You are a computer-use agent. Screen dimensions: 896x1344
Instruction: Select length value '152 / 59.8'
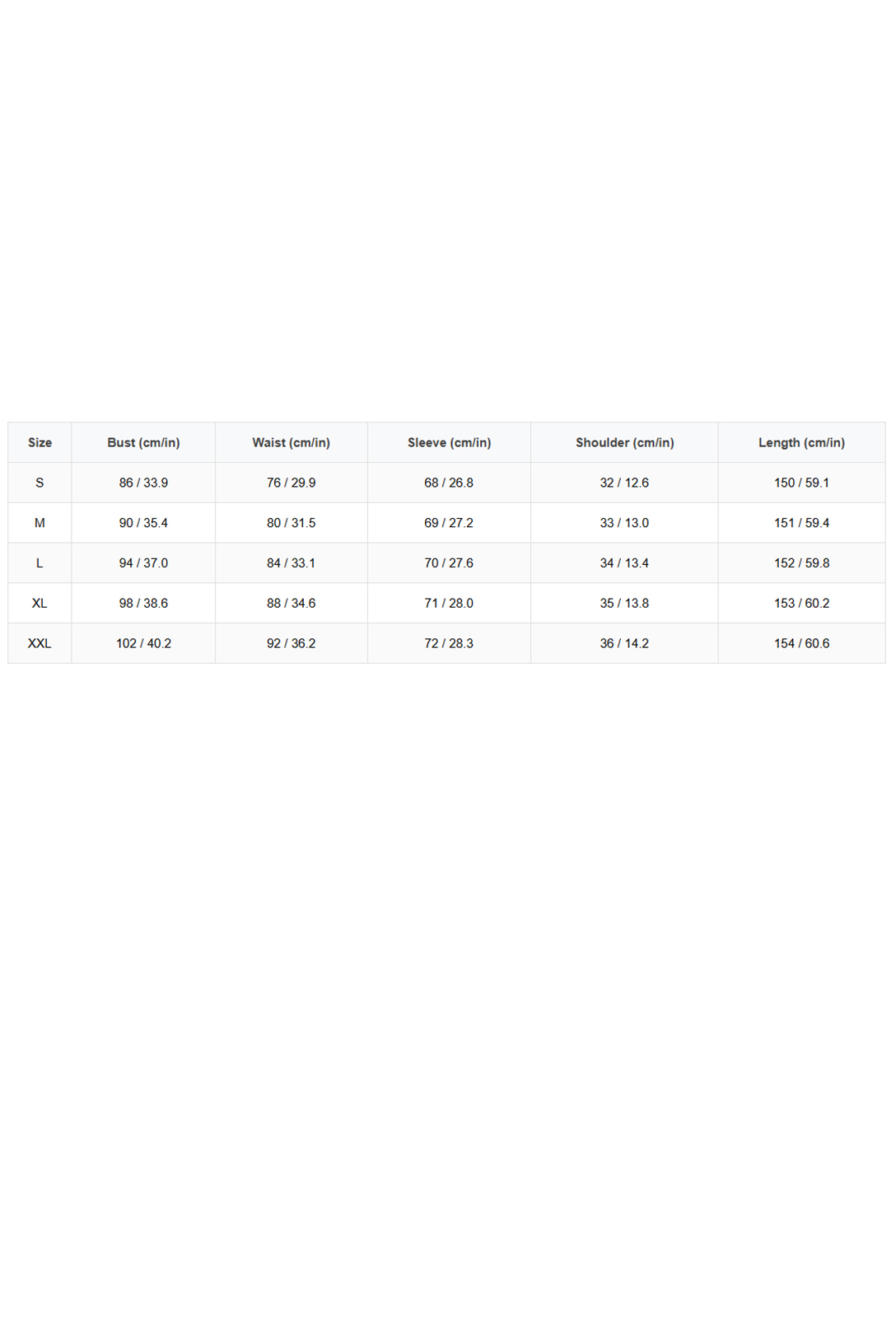click(801, 563)
